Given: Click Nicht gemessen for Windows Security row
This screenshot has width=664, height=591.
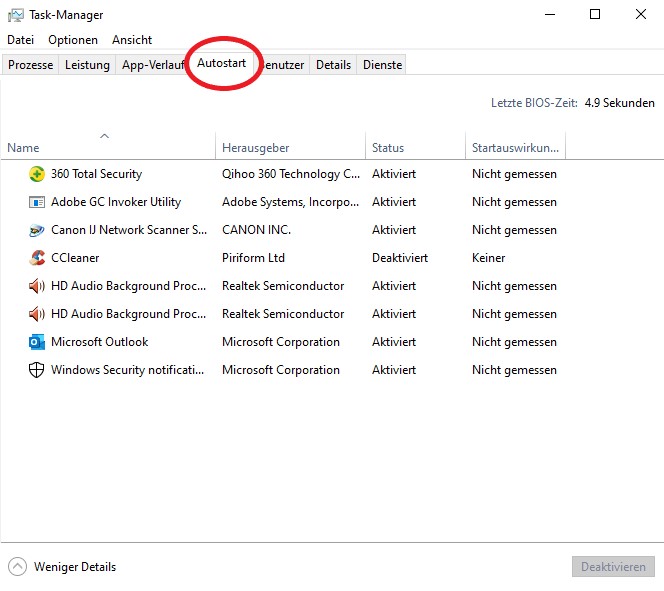Looking at the screenshot, I should point(514,370).
